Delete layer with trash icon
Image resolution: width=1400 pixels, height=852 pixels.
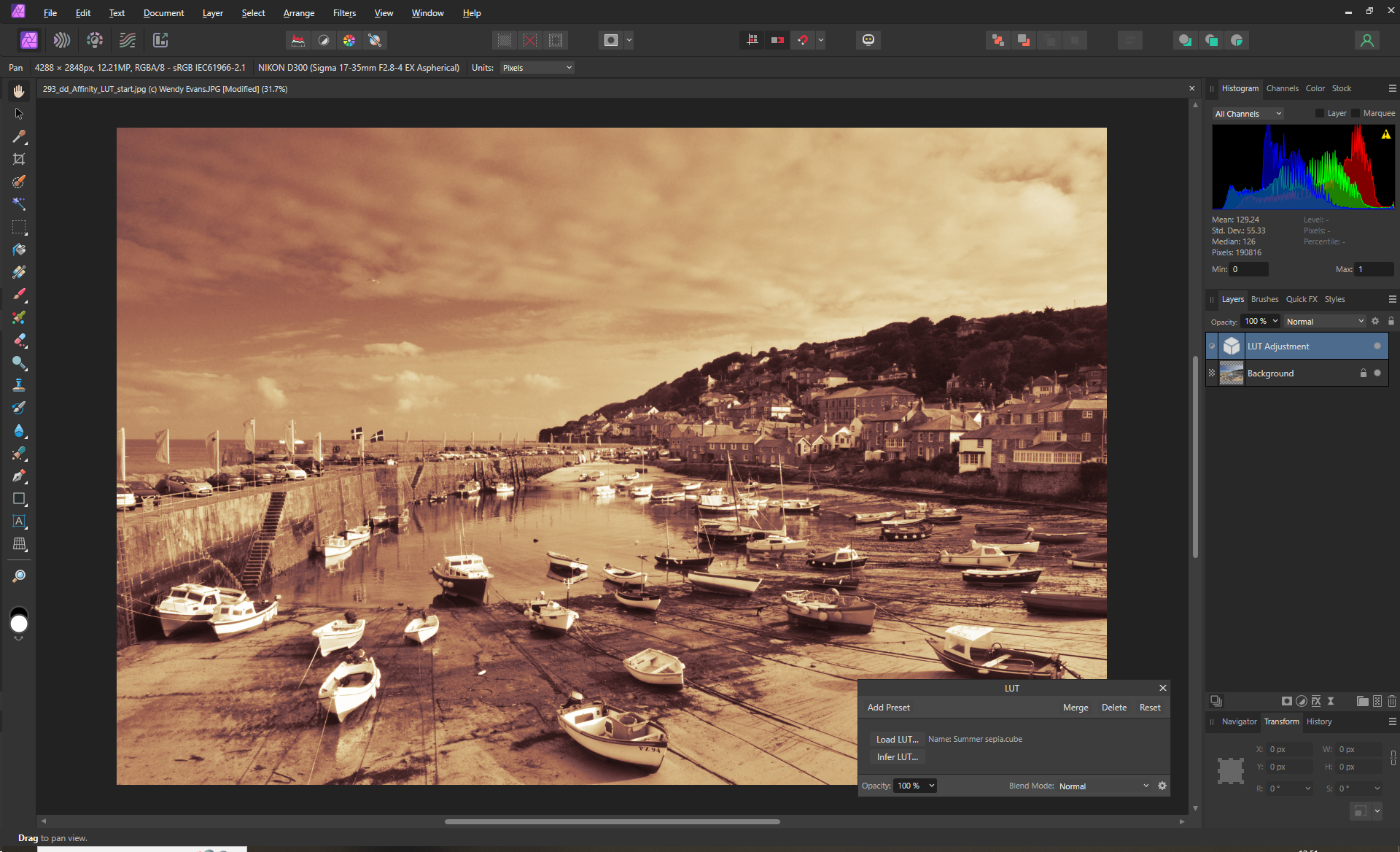point(1392,701)
